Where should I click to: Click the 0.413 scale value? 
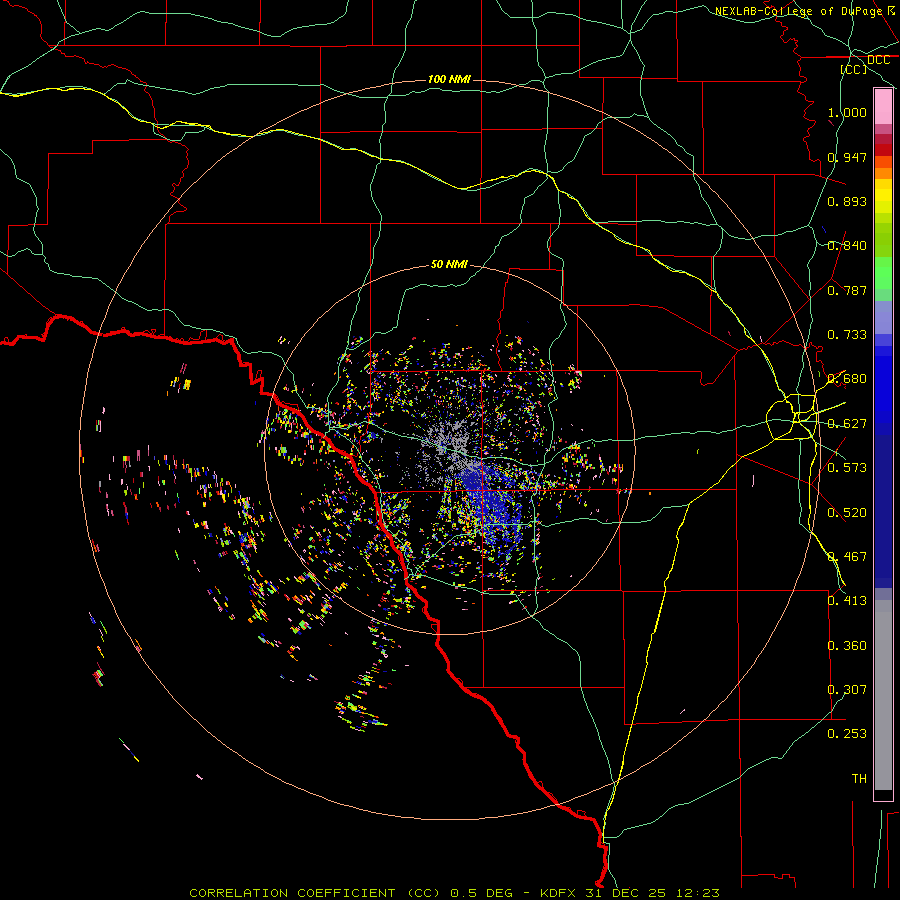[x=847, y=601]
